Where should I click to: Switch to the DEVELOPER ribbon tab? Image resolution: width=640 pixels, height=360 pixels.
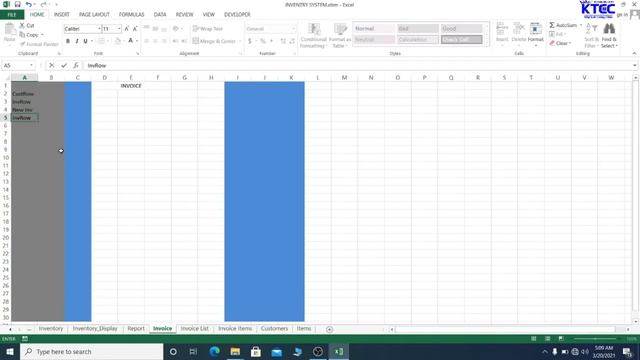(x=237, y=15)
